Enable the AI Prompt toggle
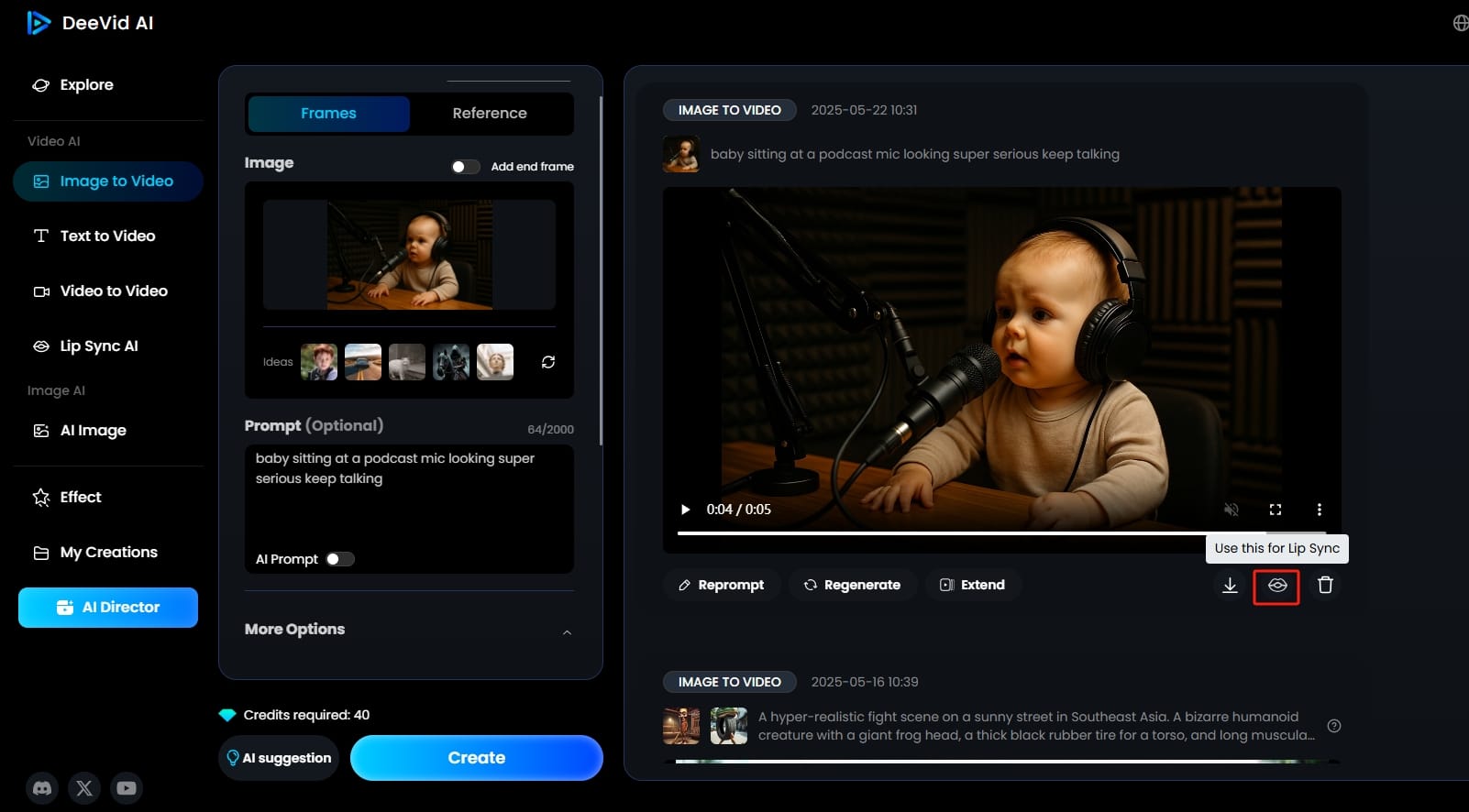The height and width of the screenshot is (812, 1469). [340, 559]
